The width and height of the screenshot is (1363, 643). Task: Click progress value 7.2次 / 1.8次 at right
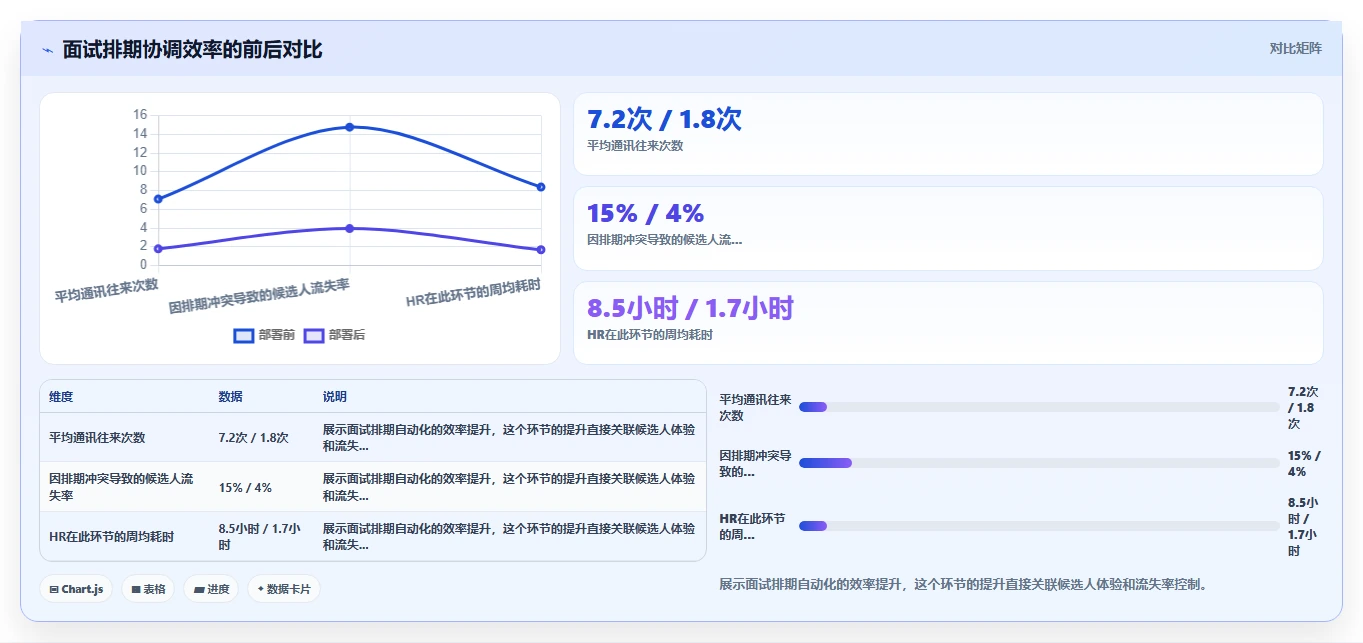(x=1303, y=407)
